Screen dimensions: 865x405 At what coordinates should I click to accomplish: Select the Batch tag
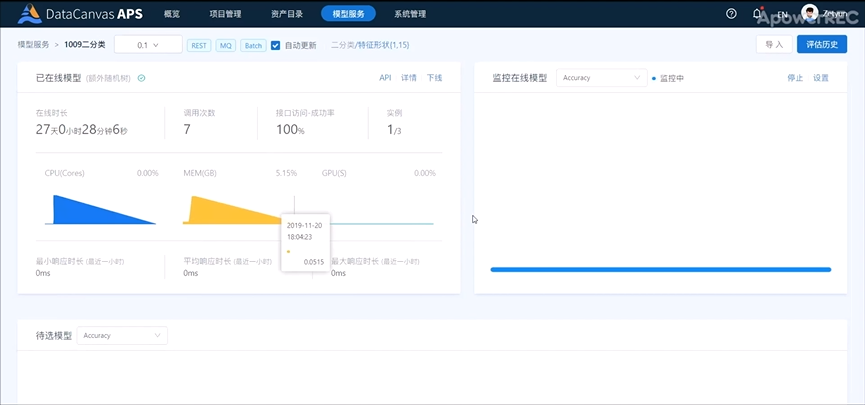254,45
